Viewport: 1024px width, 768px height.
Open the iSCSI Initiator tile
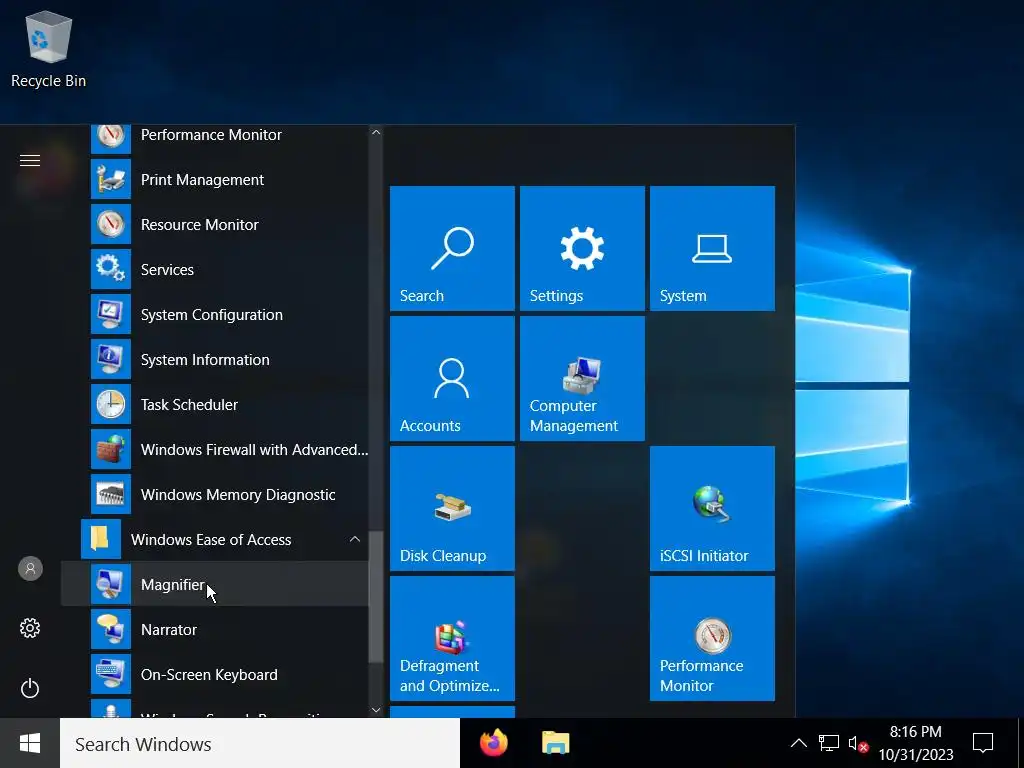[712, 508]
